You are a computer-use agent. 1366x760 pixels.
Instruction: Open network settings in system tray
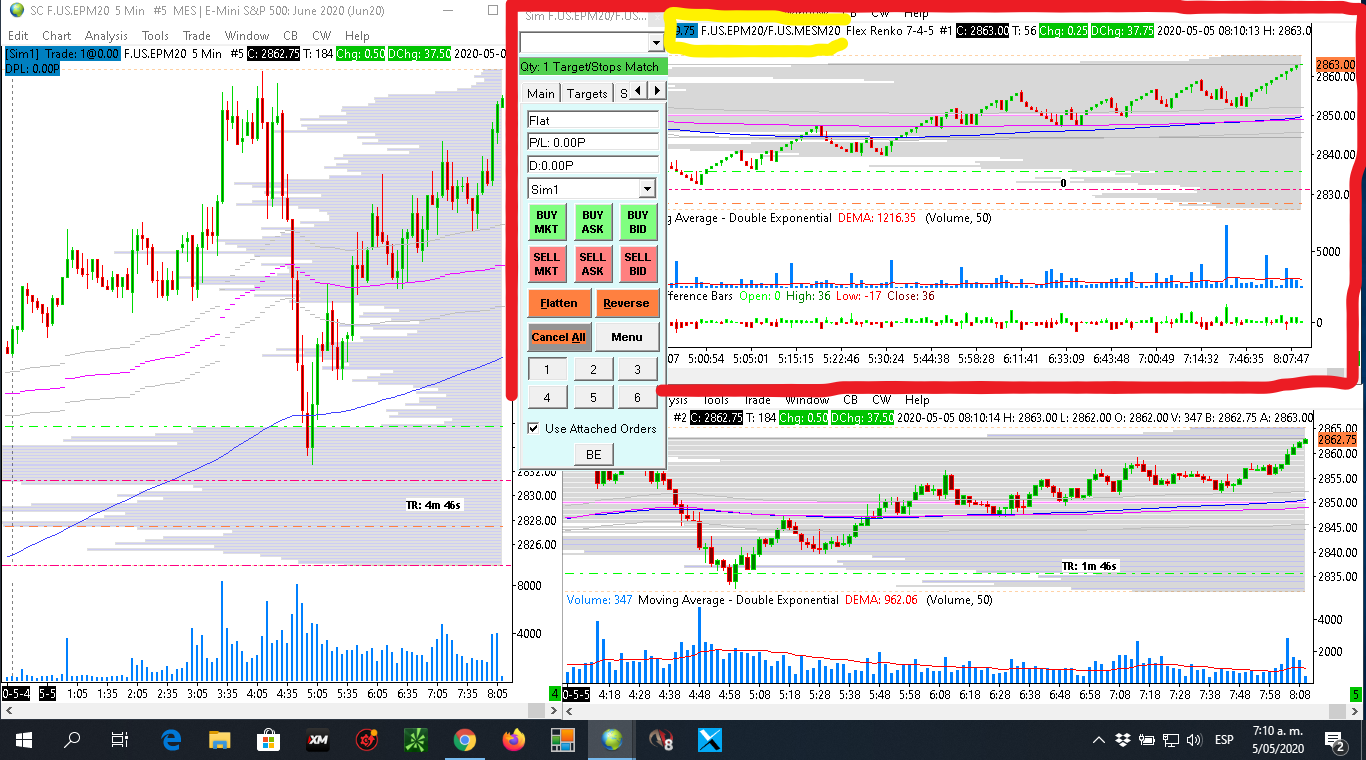click(1170, 740)
